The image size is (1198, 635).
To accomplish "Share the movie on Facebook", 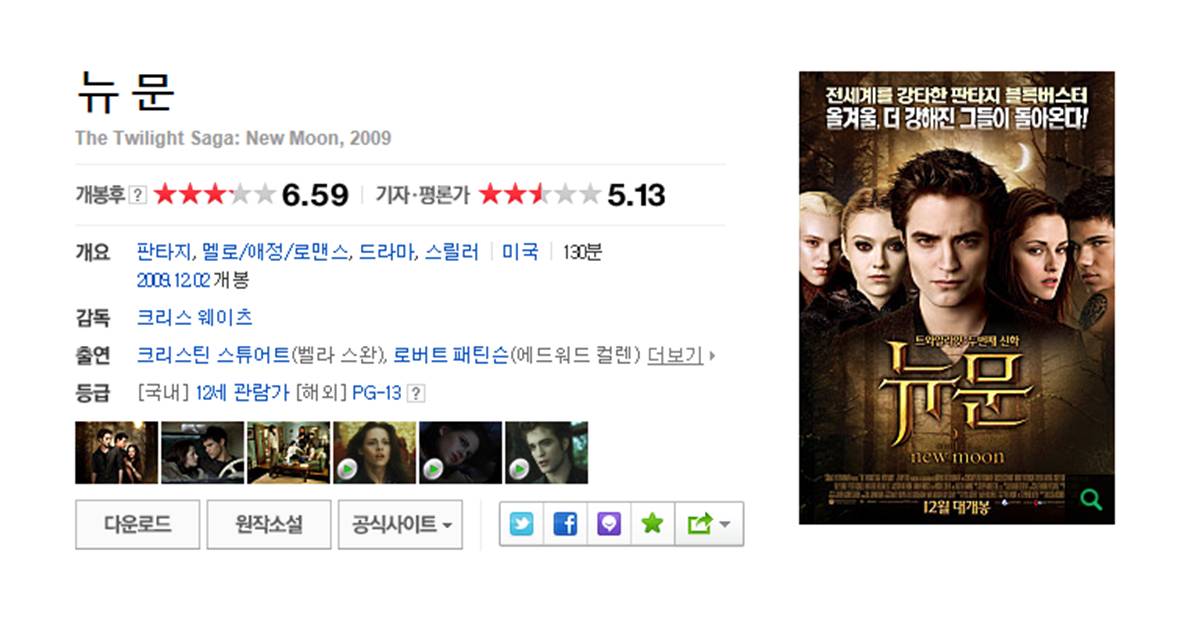I will tap(565, 524).
